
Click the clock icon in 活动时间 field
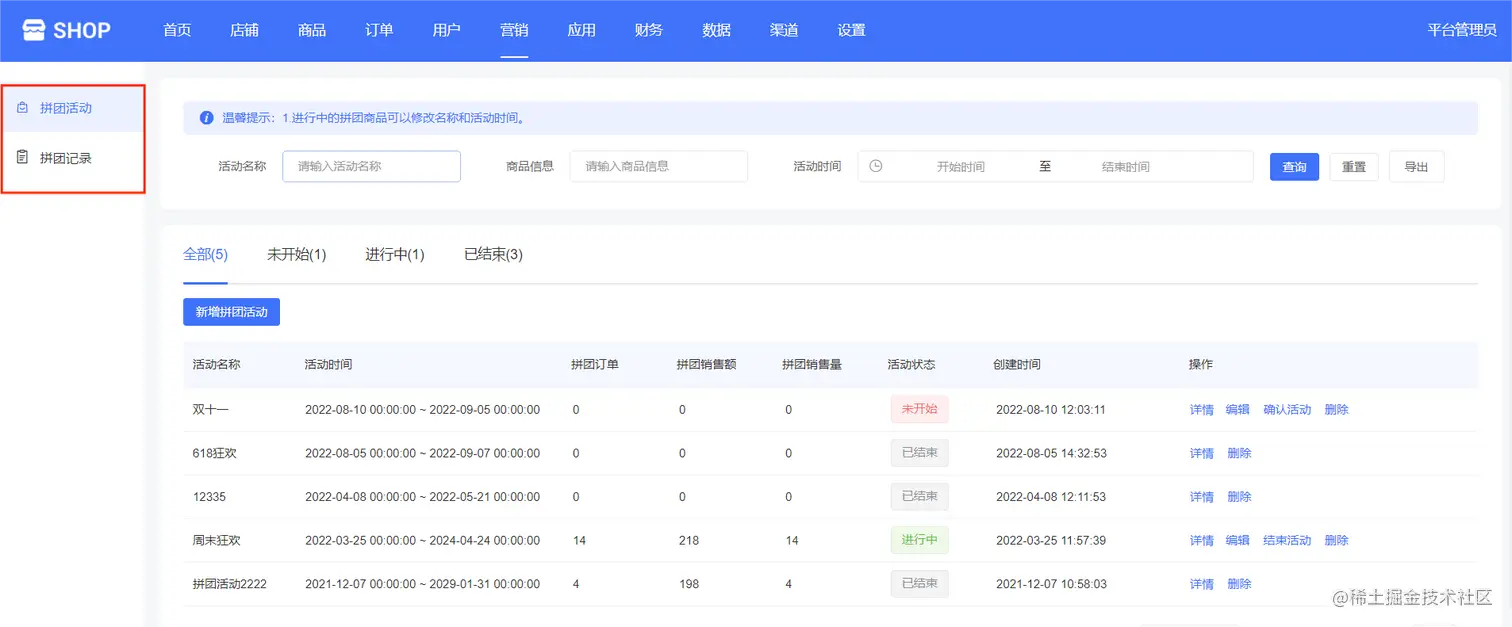[x=876, y=166]
